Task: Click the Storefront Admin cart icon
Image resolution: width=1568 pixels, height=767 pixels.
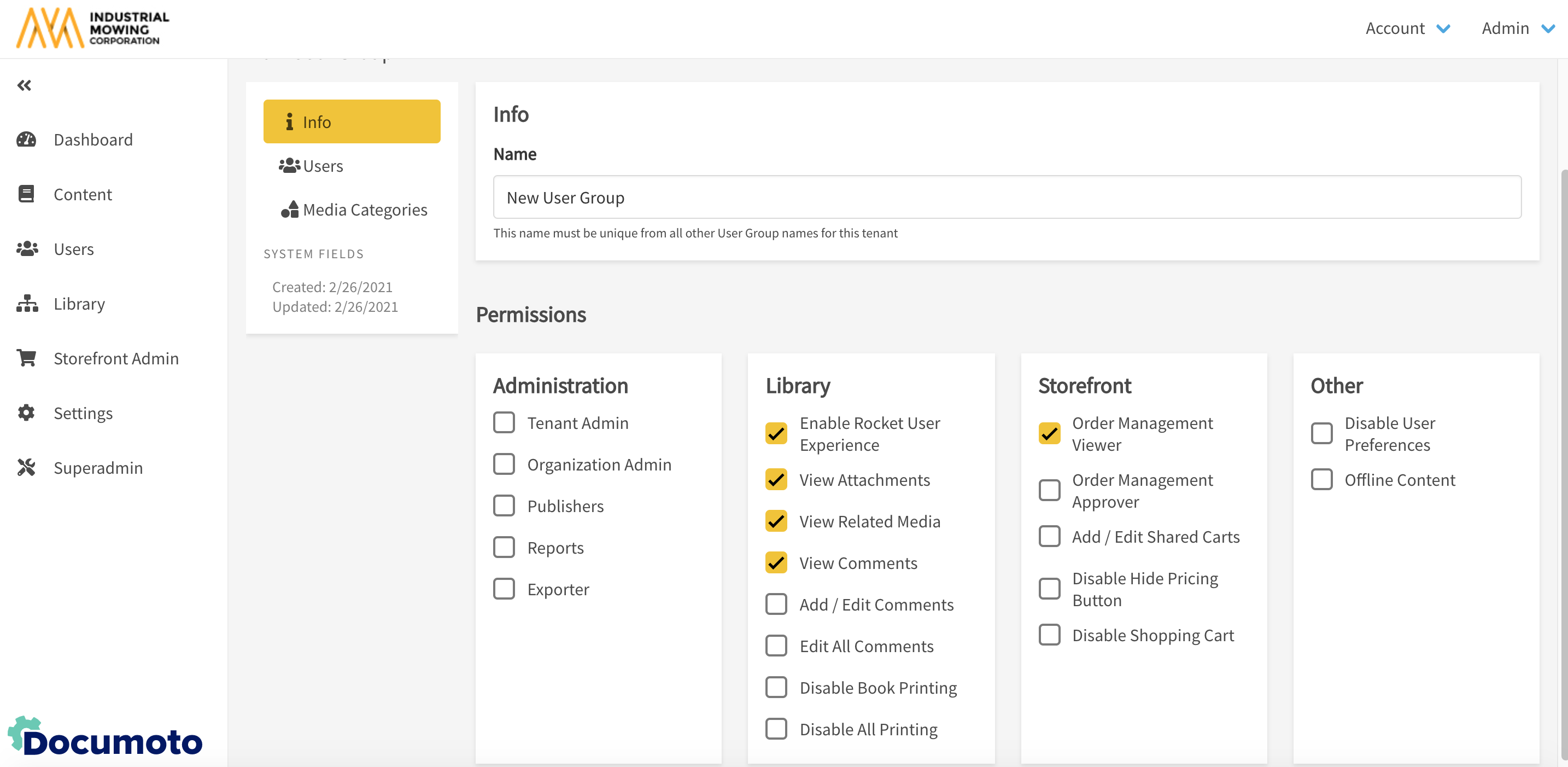Action: pyautogui.click(x=26, y=358)
